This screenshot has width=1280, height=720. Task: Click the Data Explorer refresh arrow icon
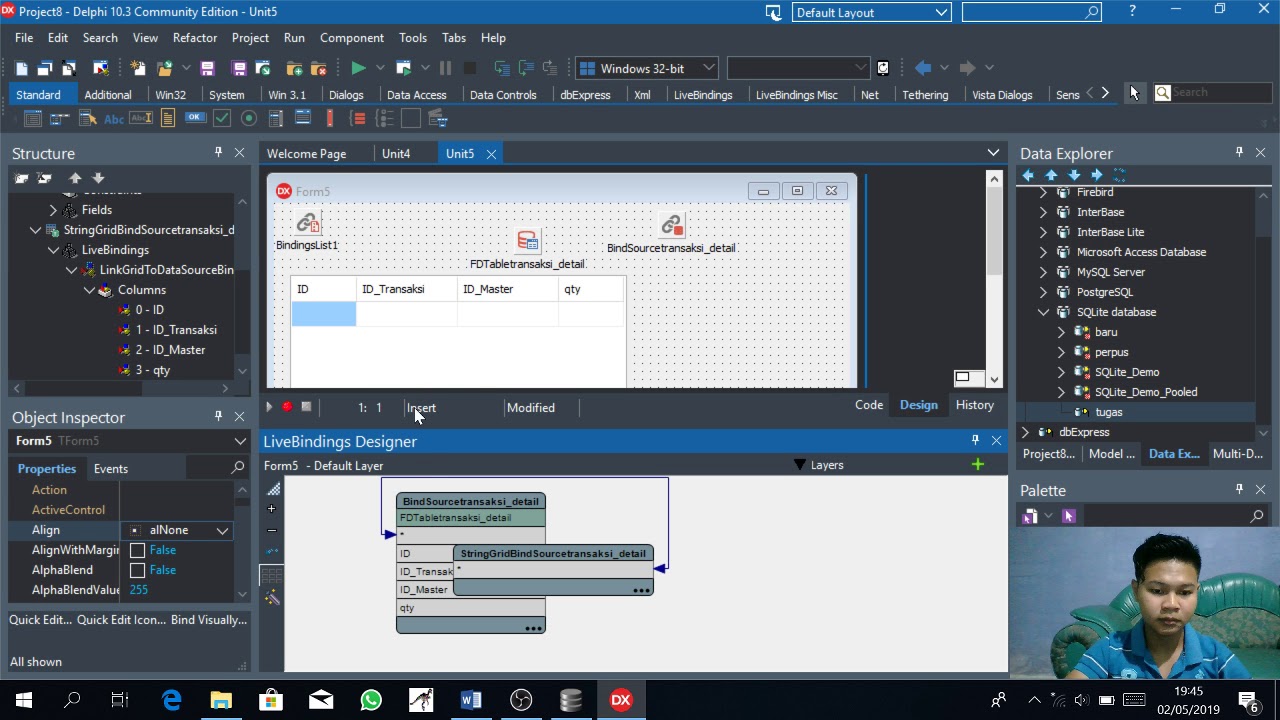click(x=1119, y=175)
